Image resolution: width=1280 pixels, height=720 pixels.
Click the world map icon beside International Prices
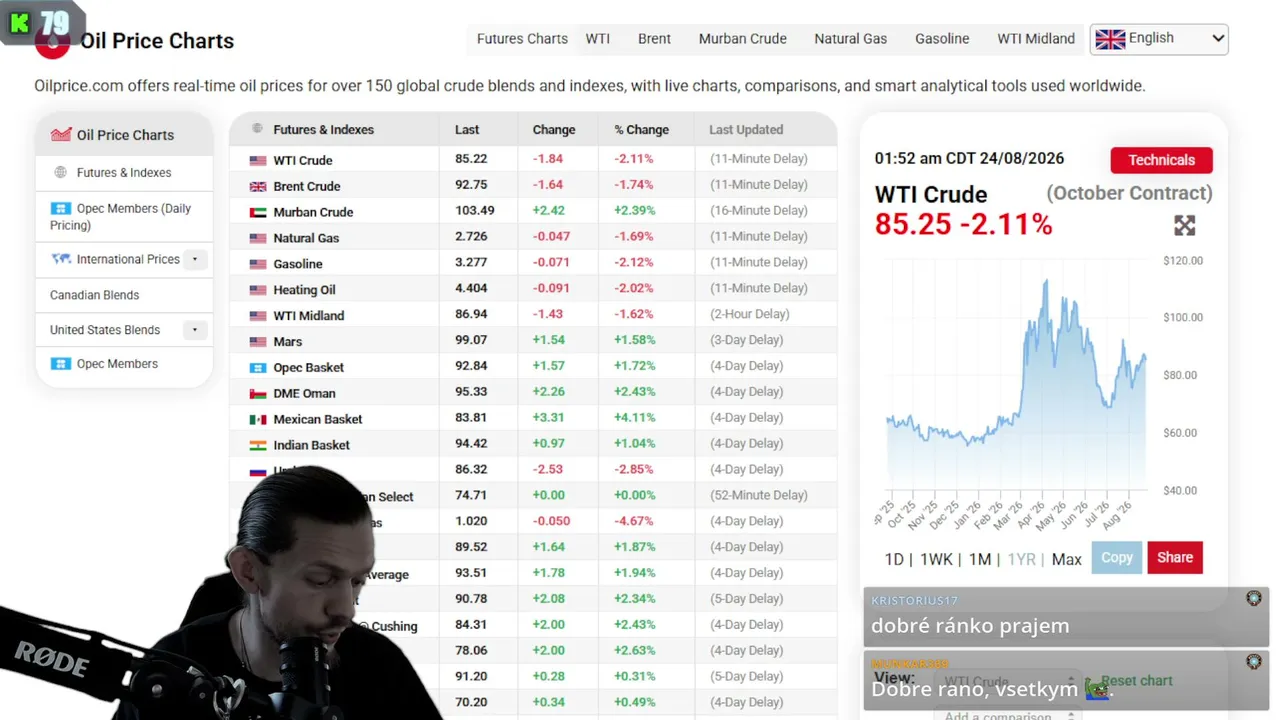pyautogui.click(x=61, y=259)
